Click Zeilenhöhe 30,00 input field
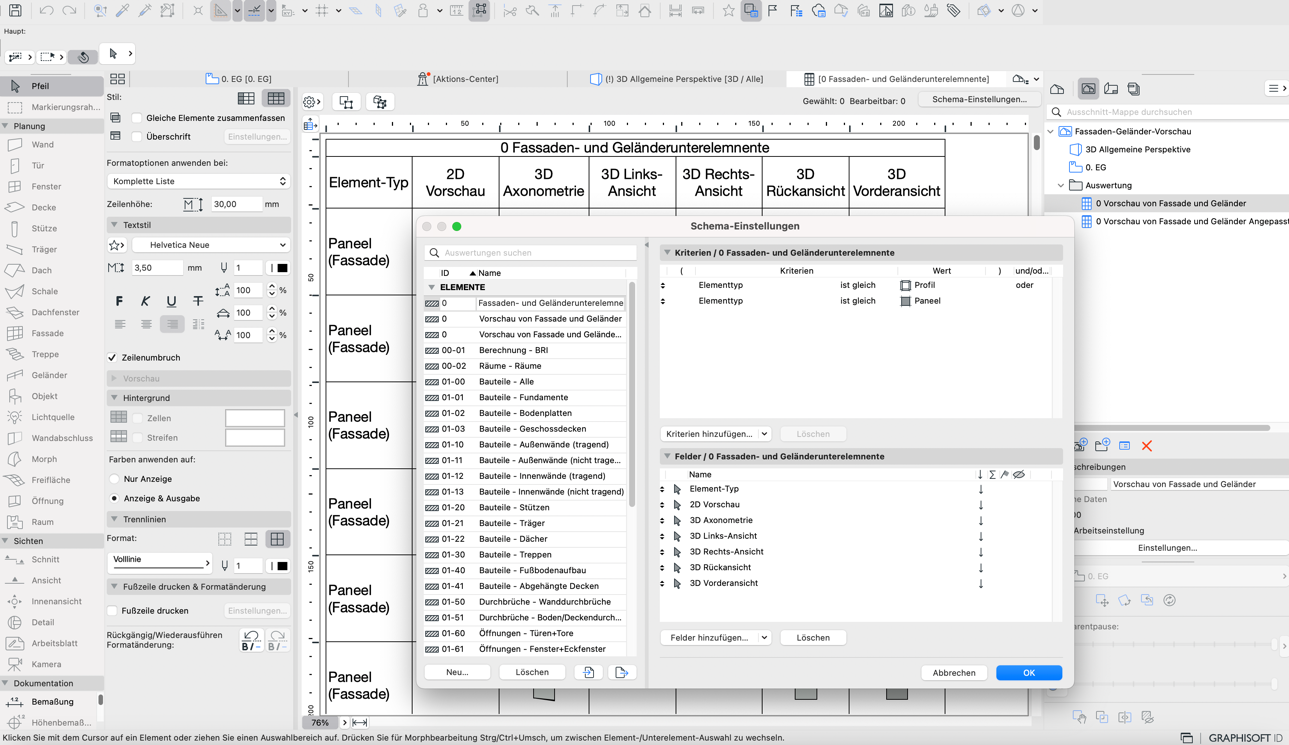 click(x=236, y=204)
